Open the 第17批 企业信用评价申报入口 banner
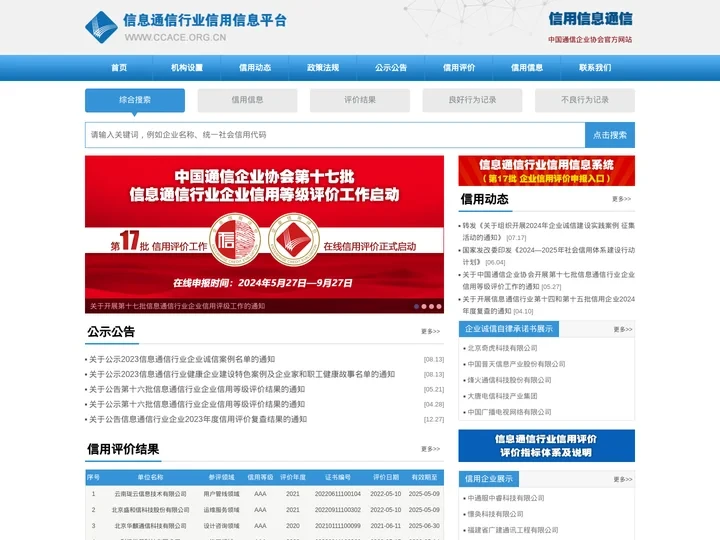Viewport: 720px width, 540px height. [546, 171]
